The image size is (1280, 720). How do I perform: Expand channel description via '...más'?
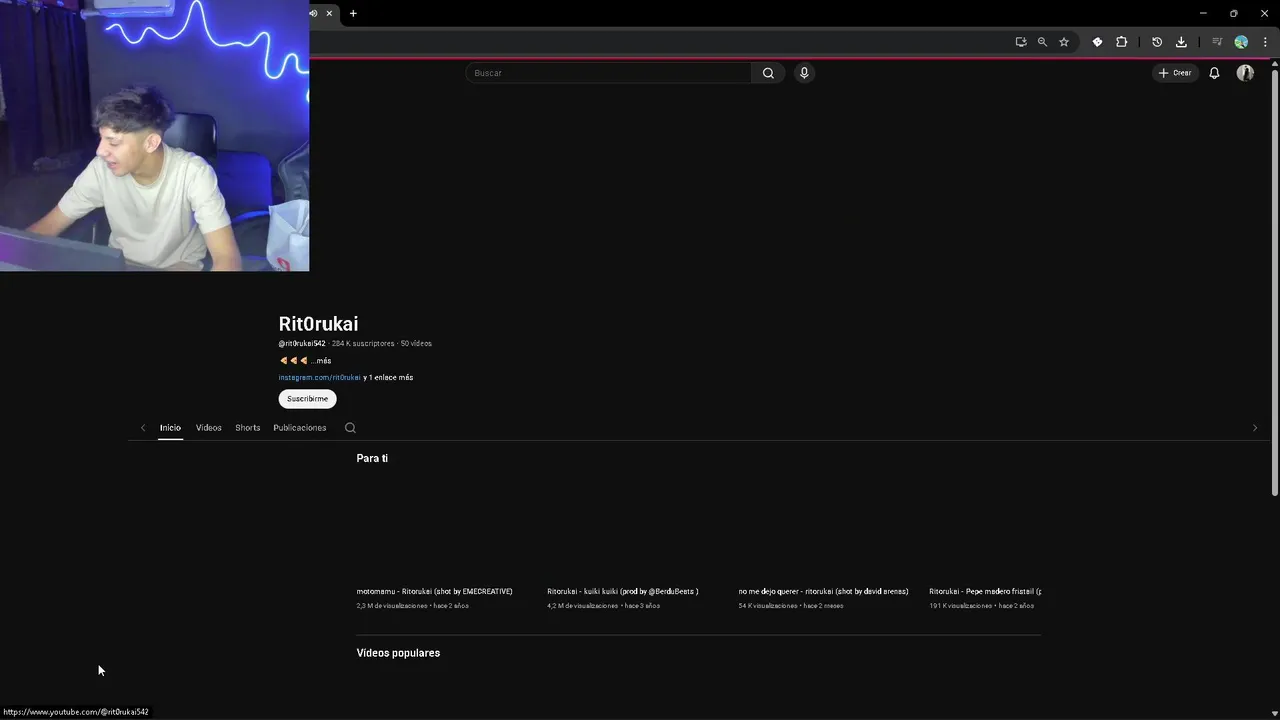pyautogui.click(x=320, y=361)
